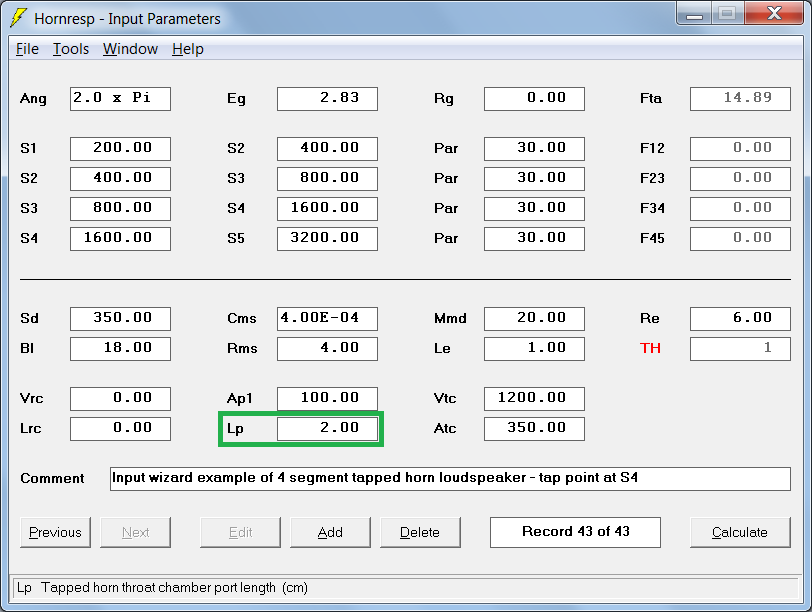Select the Ap1 field showing 100.00
The image size is (812, 612).
(327, 399)
